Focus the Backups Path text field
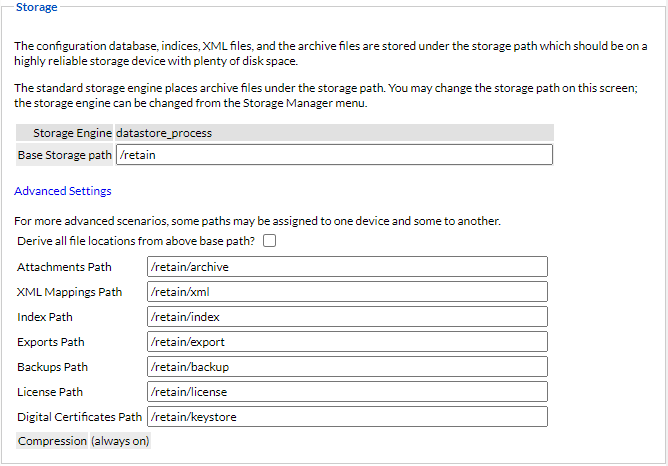The height and width of the screenshot is (466, 668). [x=347, y=367]
